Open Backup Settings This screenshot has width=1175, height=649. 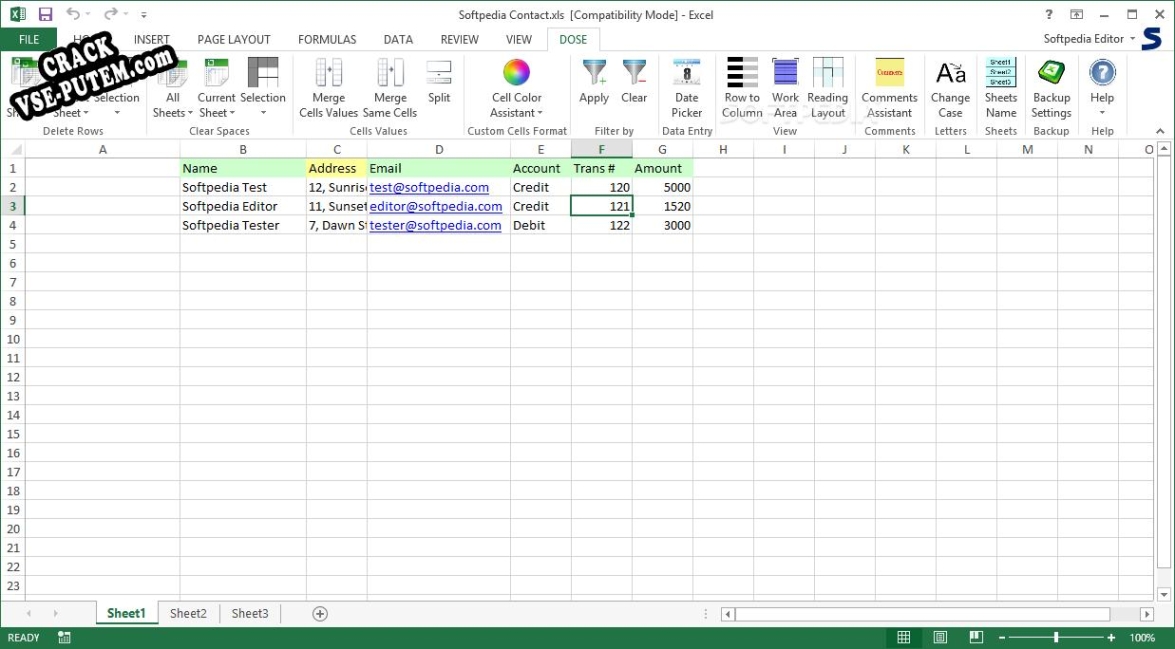1051,74
